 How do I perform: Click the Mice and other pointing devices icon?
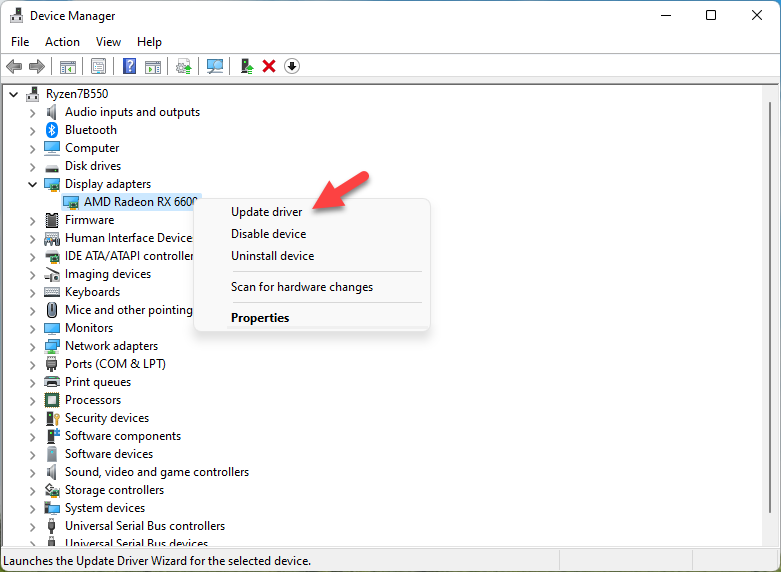coord(52,310)
